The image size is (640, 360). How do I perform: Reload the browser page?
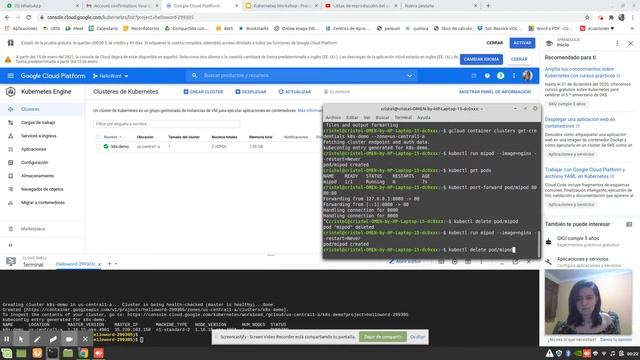click(x=29, y=17)
